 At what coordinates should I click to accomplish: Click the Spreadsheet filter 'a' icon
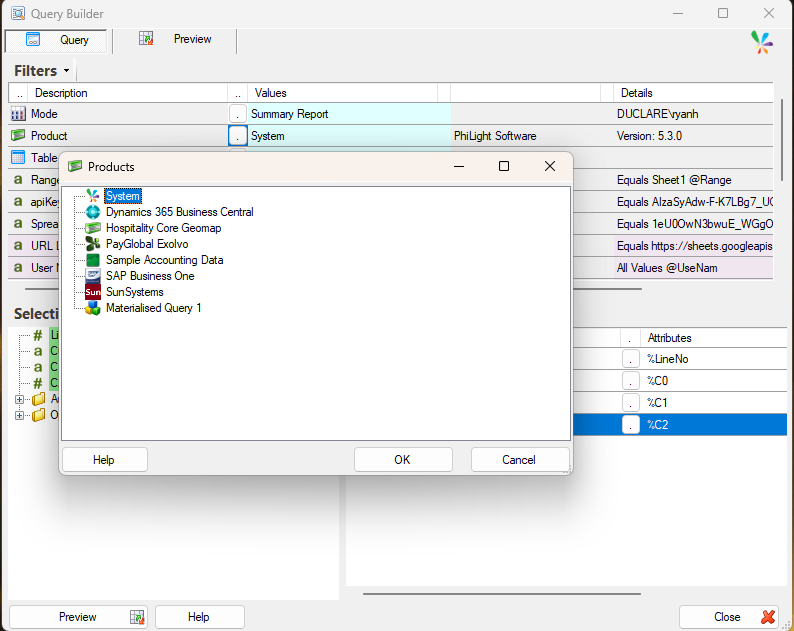pyautogui.click(x=18, y=223)
